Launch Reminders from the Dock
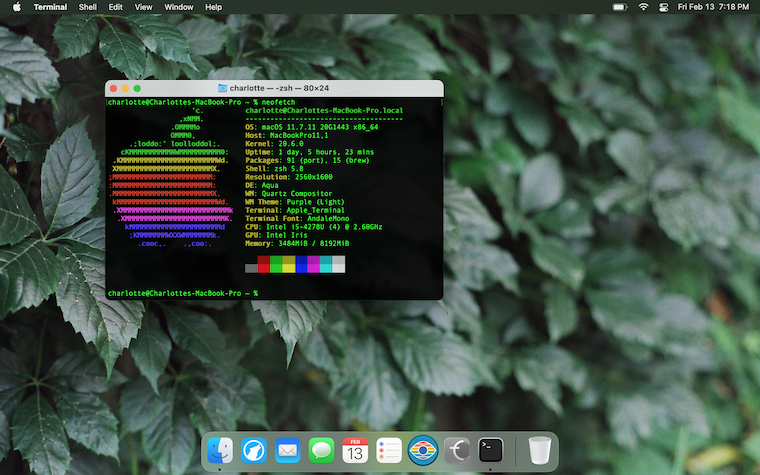 [x=389, y=451]
